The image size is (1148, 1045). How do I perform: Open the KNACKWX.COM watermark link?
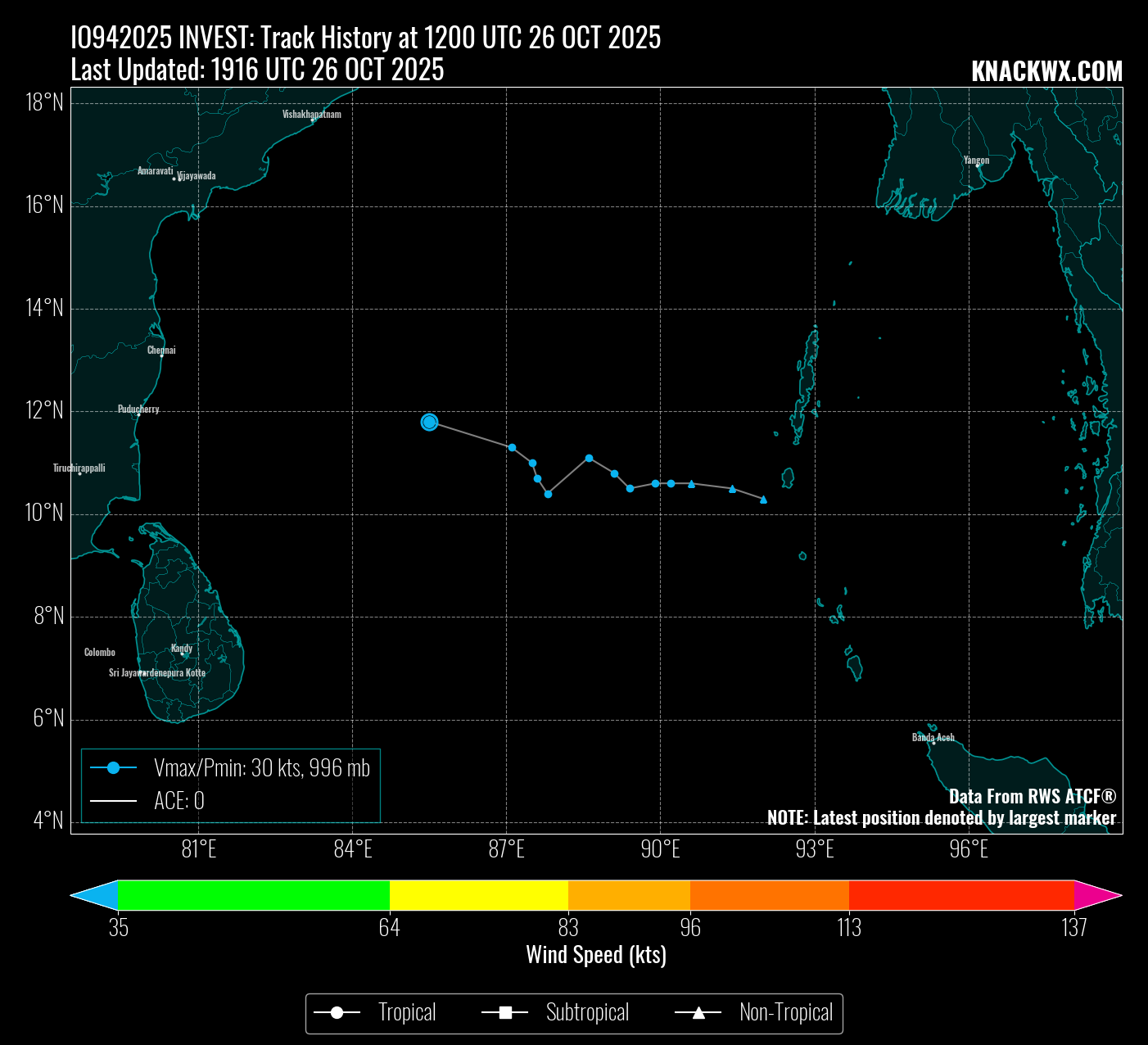[x=1046, y=72]
